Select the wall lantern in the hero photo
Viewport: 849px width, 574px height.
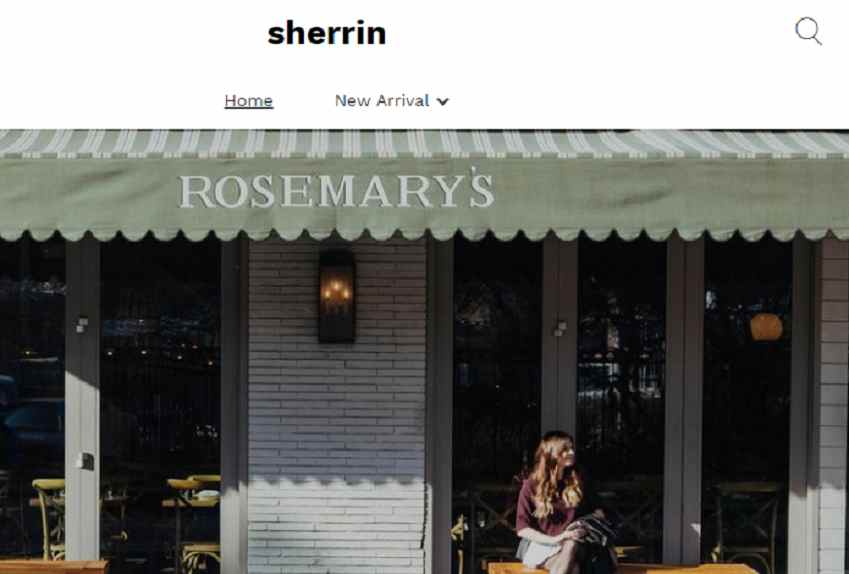click(336, 295)
